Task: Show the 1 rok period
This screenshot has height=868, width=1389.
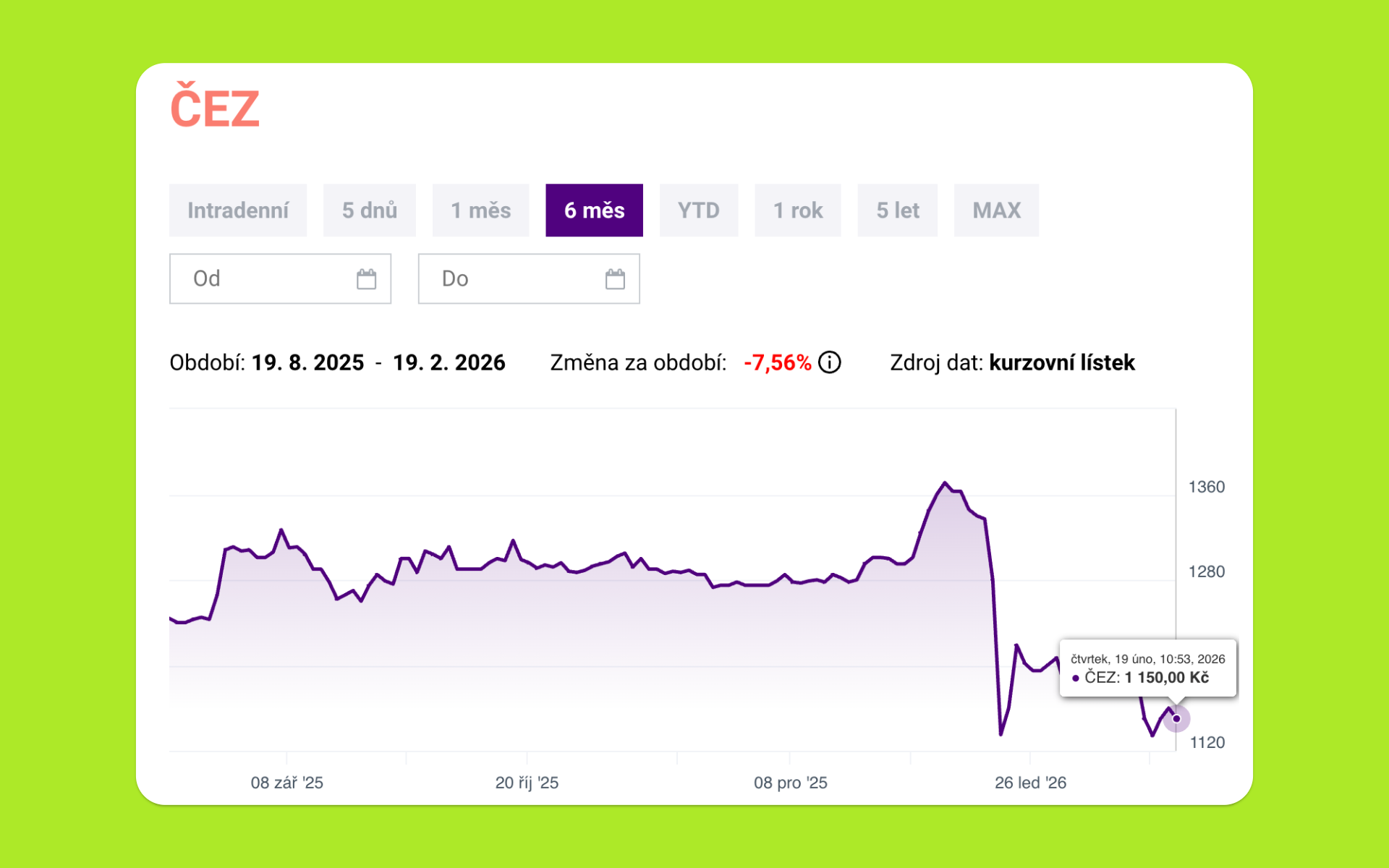Action: pyautogui.click(x=797, y=210)
